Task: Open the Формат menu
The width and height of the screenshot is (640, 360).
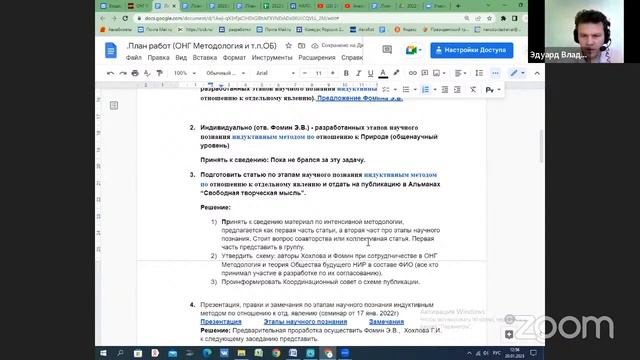Action: pos(234,58)
